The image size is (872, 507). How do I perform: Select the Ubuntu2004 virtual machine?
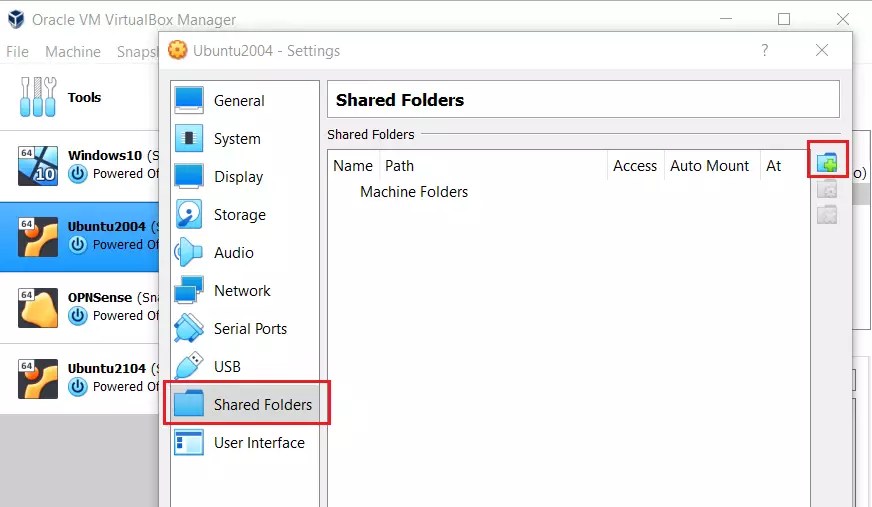tap(80, 237)
